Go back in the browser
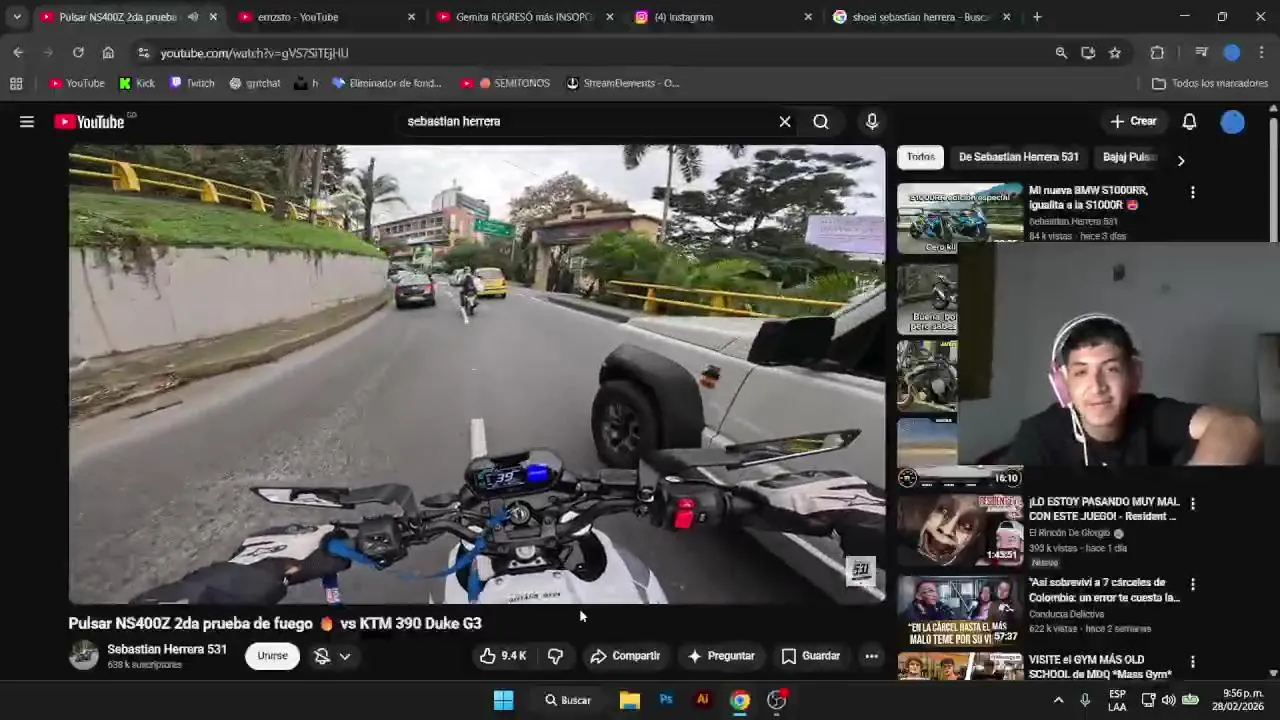 [18, 53]
